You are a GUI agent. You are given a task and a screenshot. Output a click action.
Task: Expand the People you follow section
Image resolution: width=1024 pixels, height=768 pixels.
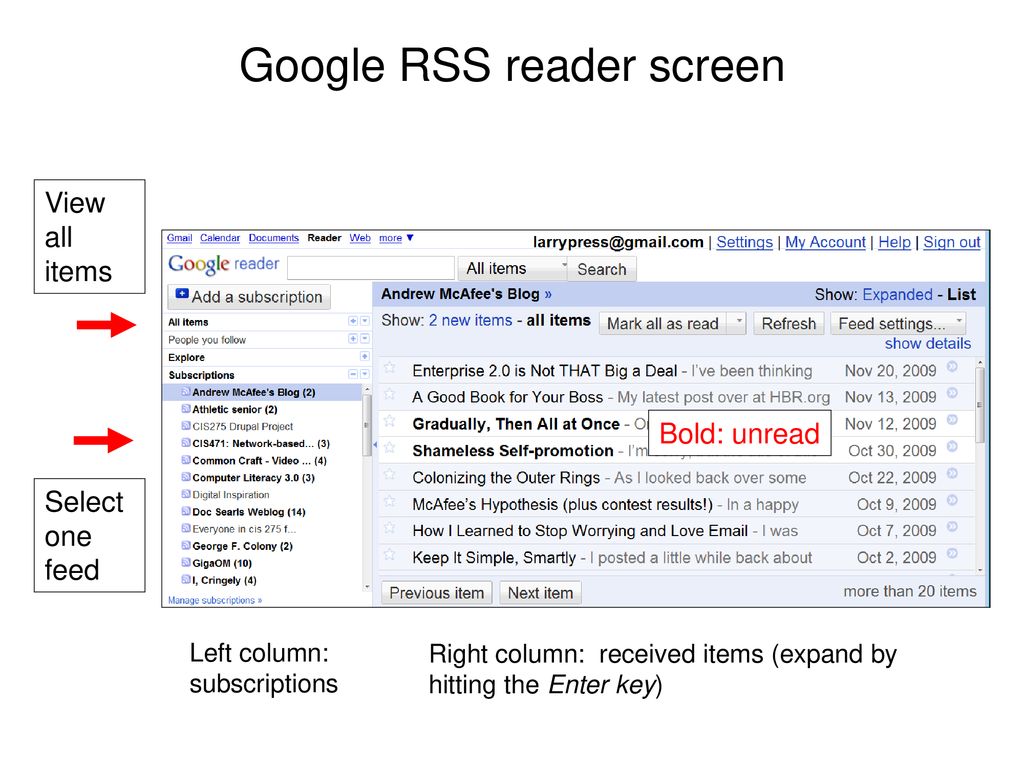353,339
